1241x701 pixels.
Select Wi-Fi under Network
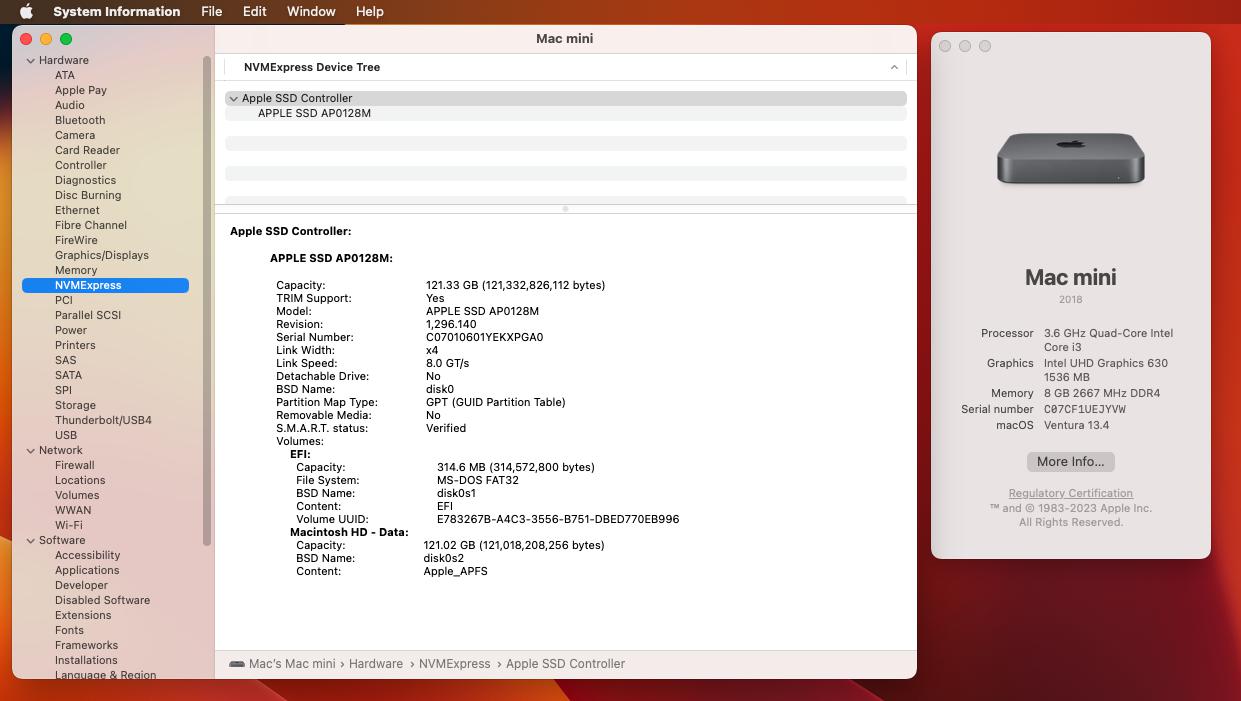[x=69, y=525]
